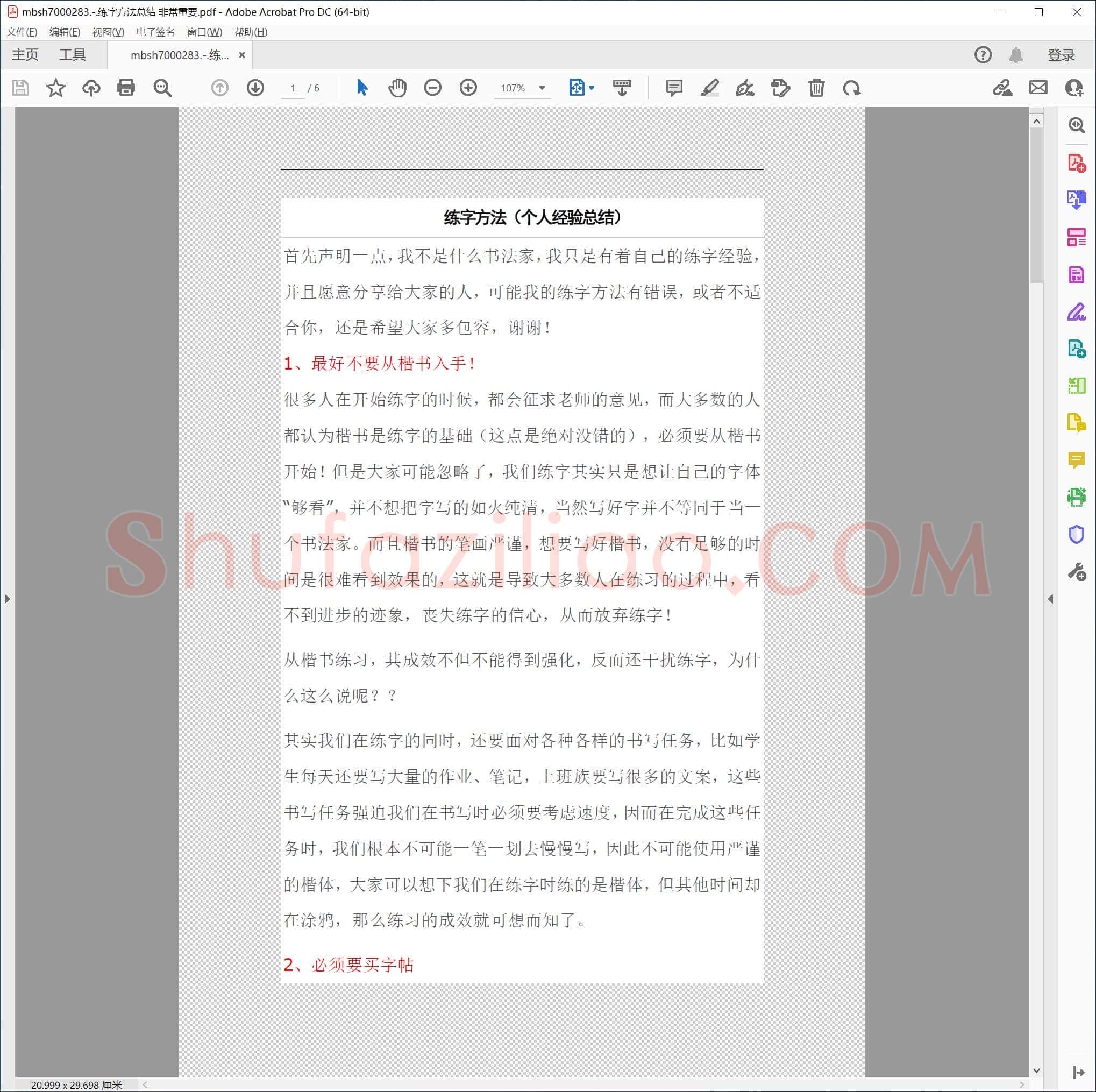Expand the fit page options dropdown arrow

[591, 88]
